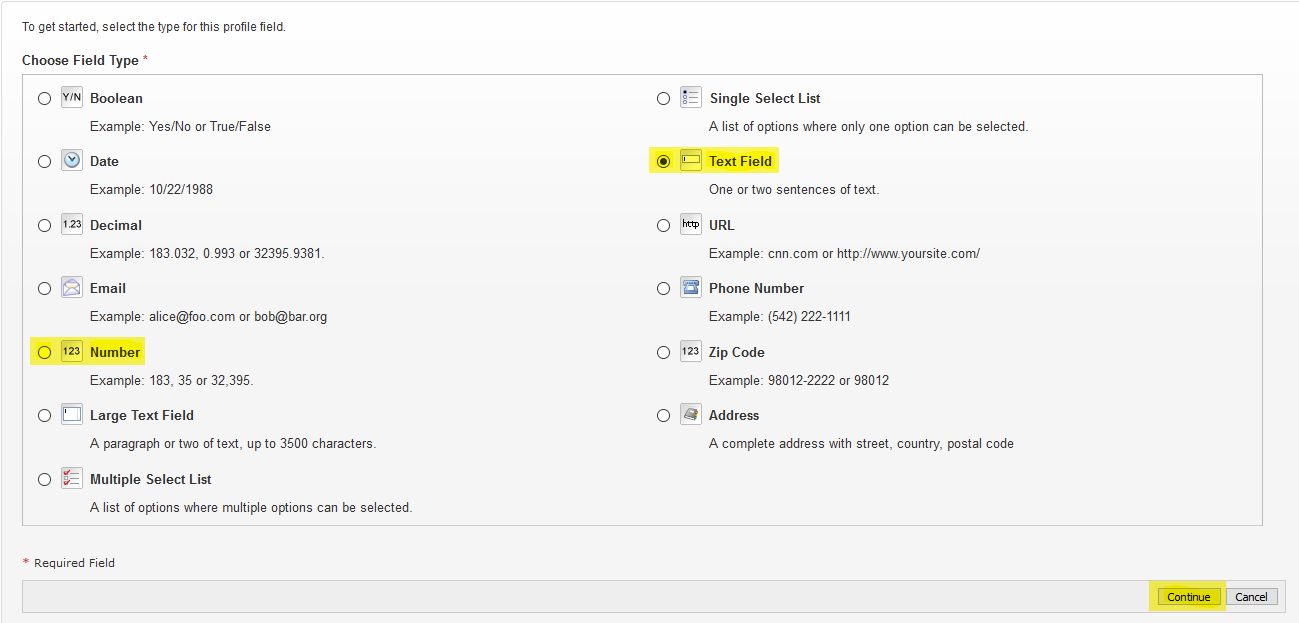Click the telephone icon beside Phone Number

point(690,288)
